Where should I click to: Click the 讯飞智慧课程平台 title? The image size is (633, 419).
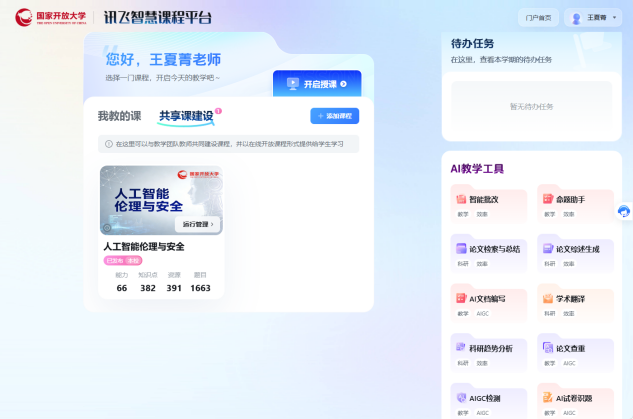pyautogui.click(x=158, y=17)
